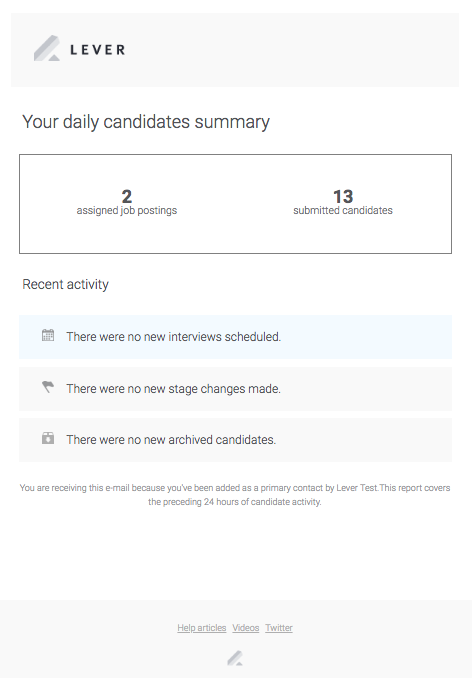This screenshot has width=472, height=678.
Task: Click the submitted candidates label
Action: click(x=343, y=211)
